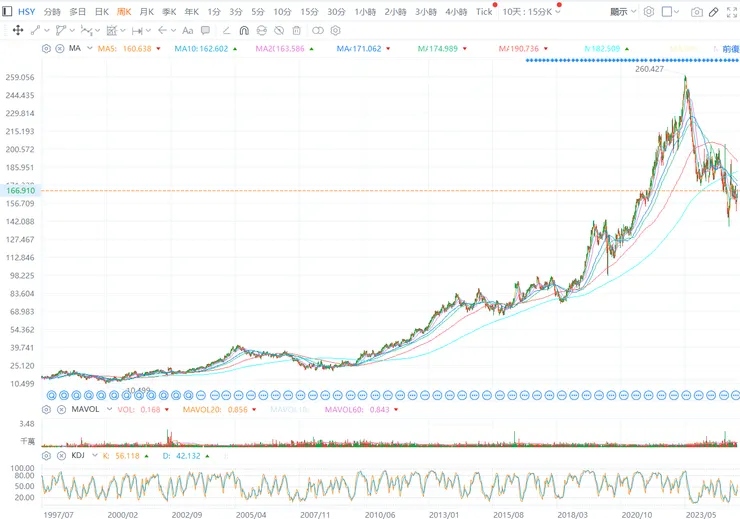Open the 10天:15分K period dropdown

click(x=531, y=12)
